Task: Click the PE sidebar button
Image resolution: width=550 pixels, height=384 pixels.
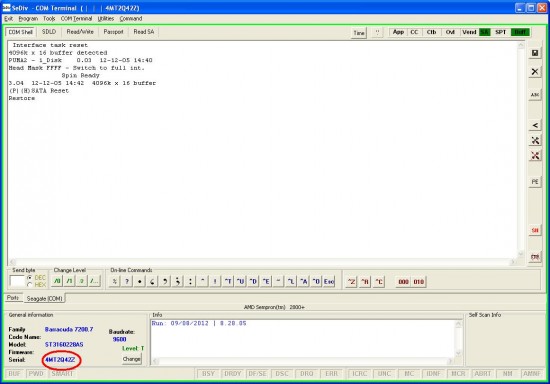Action: pyautogui.click(x=535, y=181)
